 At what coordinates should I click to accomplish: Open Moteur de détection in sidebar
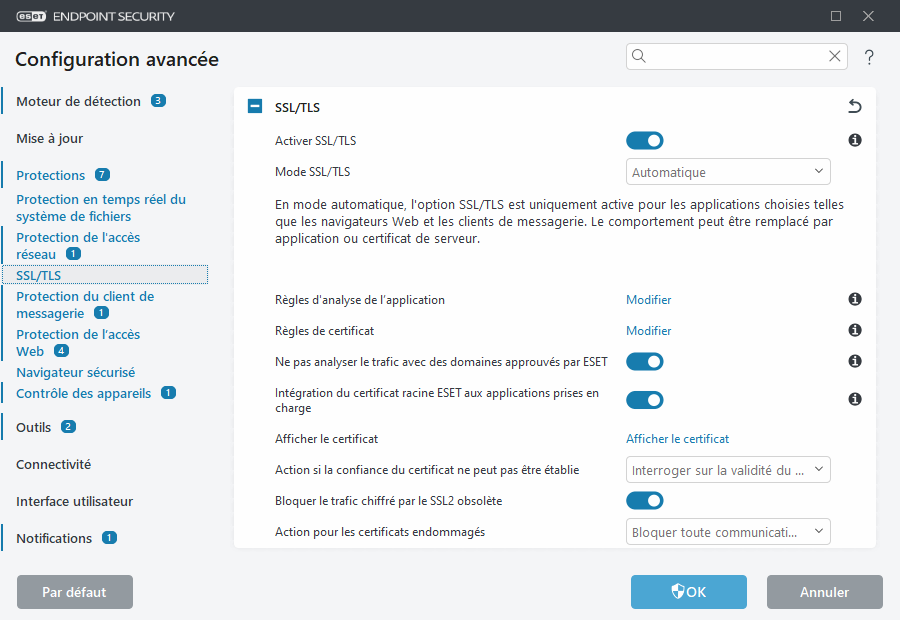click(x=78, y=101)
